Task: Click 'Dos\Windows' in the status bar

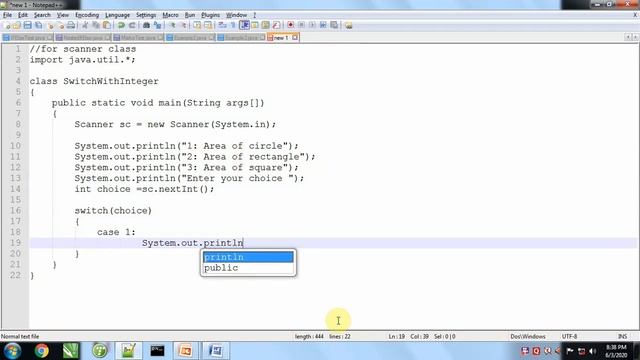Action: point(528,336)
